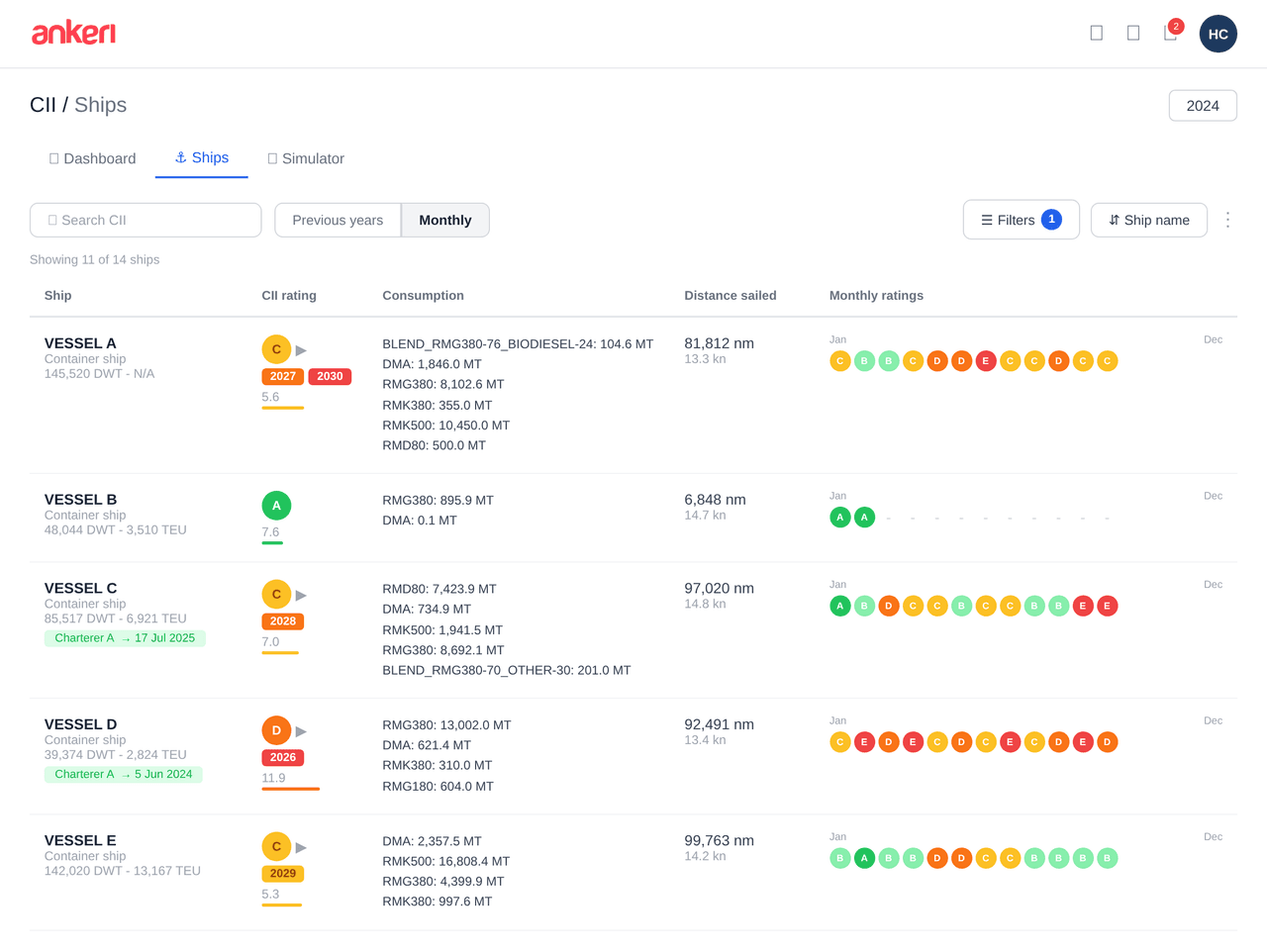This screenshot has width=1267, height=952.
Task: Open the three-dot overflow menu
Action: tap(1227, 220)
